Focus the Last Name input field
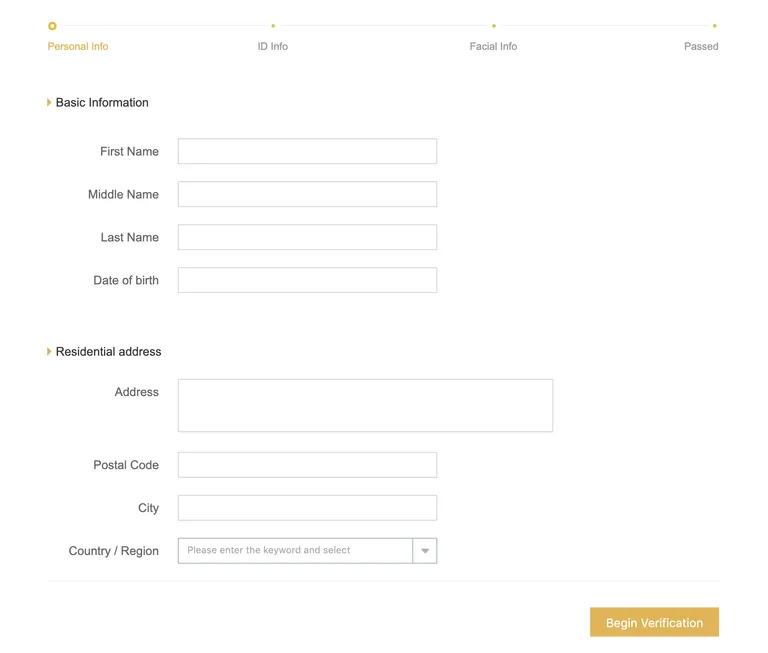 (x=308, y=237)
